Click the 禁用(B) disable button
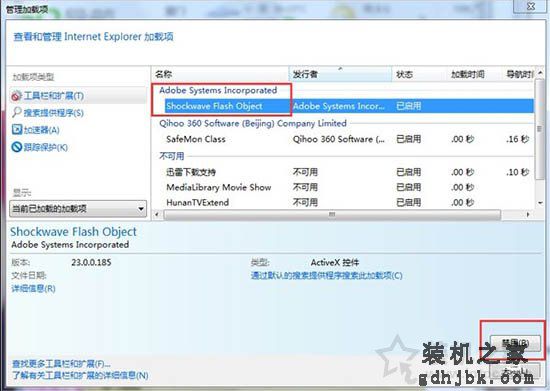Screen dimensions: 550x391 coord(515,343)
